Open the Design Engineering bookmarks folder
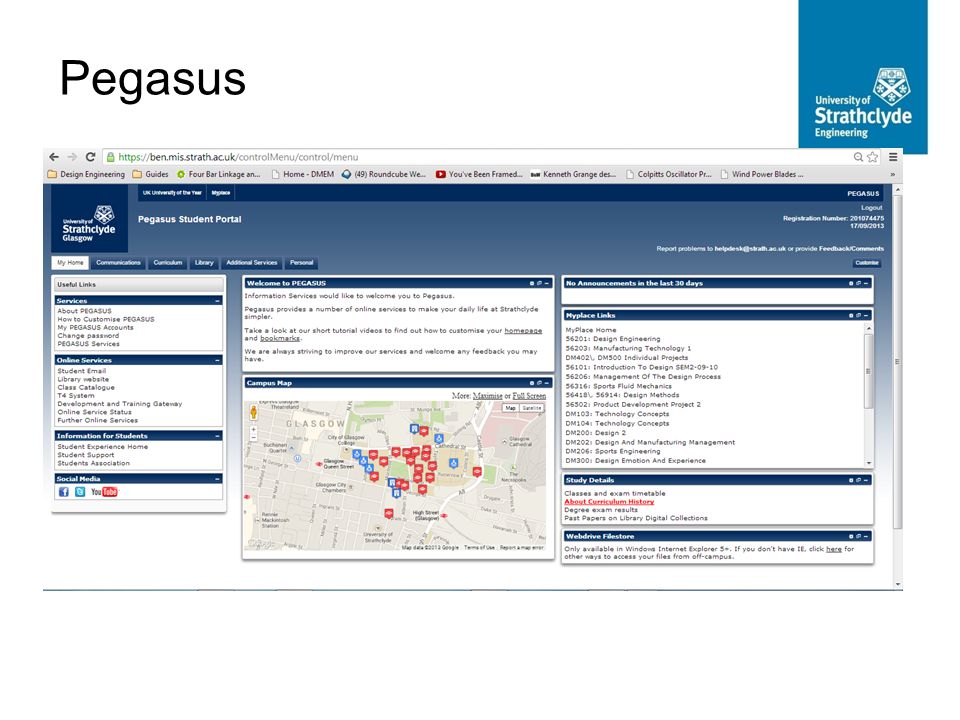960x720 pixels. coord(86,174)
